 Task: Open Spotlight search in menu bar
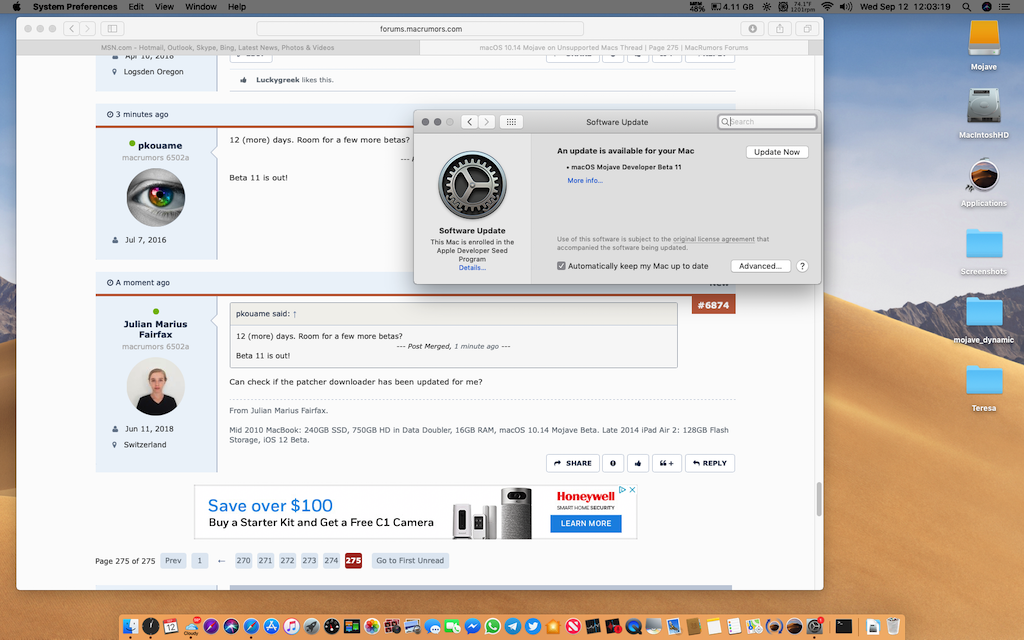[966, 7]
